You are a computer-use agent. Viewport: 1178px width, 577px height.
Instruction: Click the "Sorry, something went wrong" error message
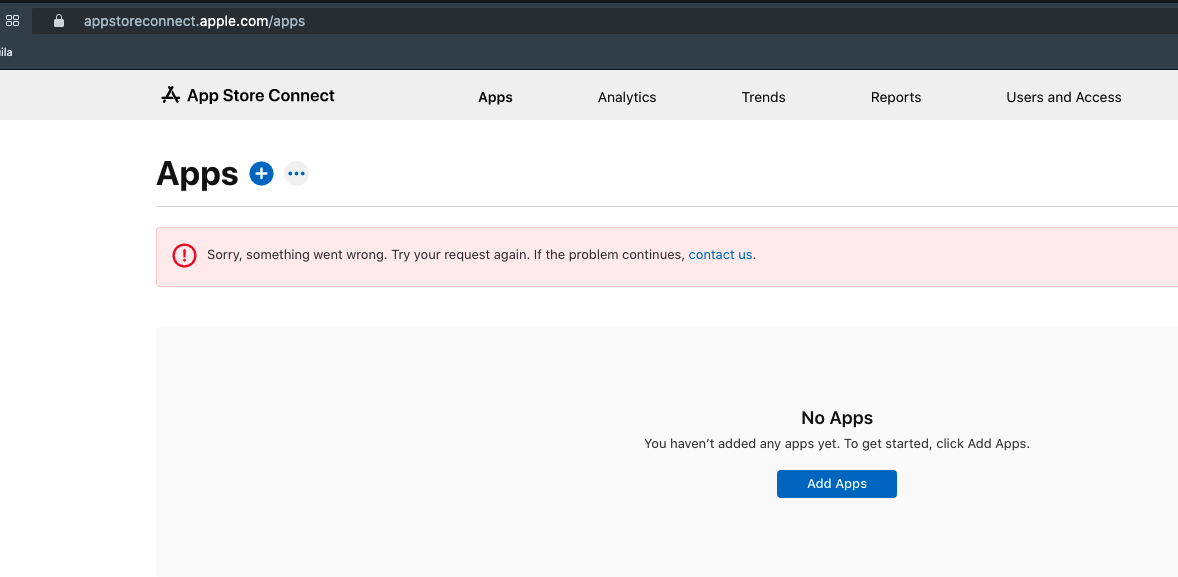coord(446,255)
